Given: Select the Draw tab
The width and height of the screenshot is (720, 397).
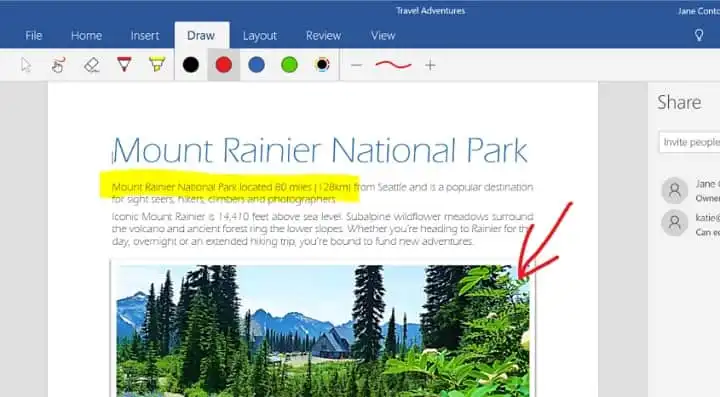Looking at the screenshot, I should [201, 35].
